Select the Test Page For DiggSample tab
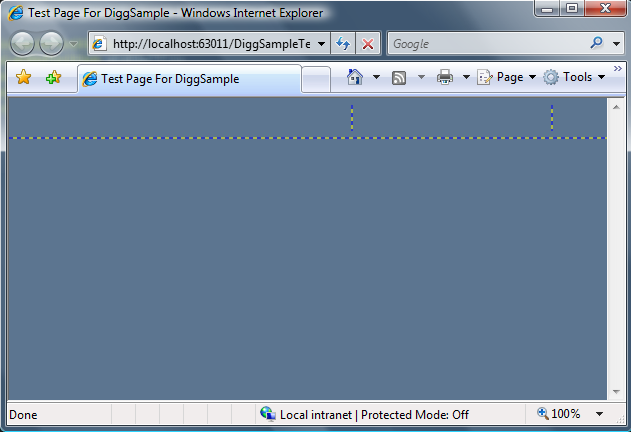The width and height of the screenshot is (631, 432). [x=189, y=79]
